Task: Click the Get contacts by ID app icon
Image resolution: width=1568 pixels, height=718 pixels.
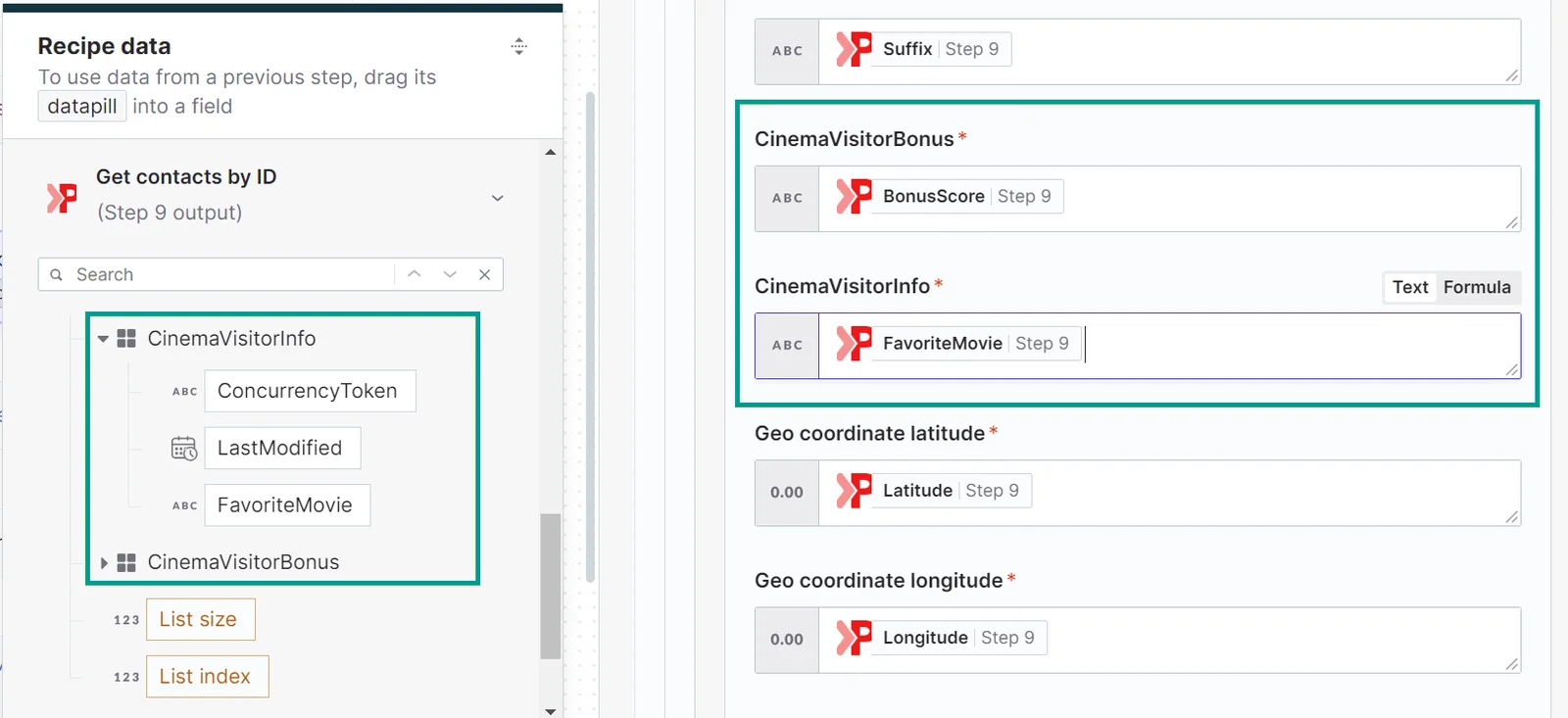Action: coord(62,197)
